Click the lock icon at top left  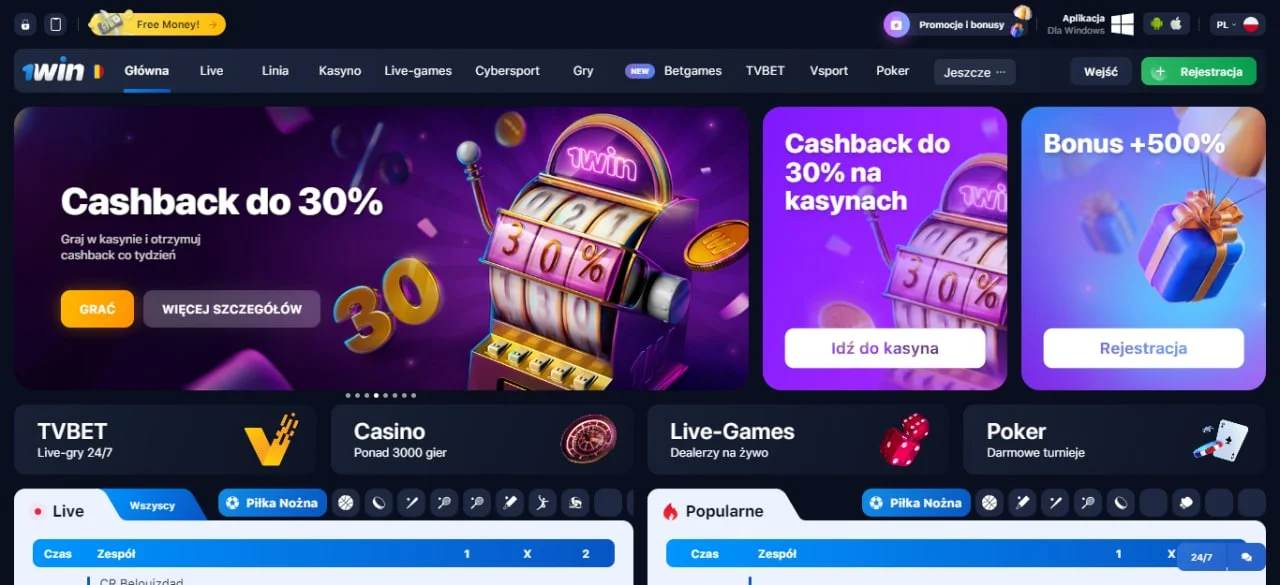click(26, 24)
